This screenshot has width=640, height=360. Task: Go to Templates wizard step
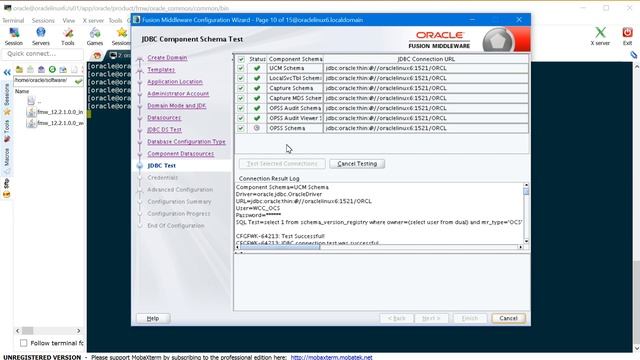click(161, 69)
